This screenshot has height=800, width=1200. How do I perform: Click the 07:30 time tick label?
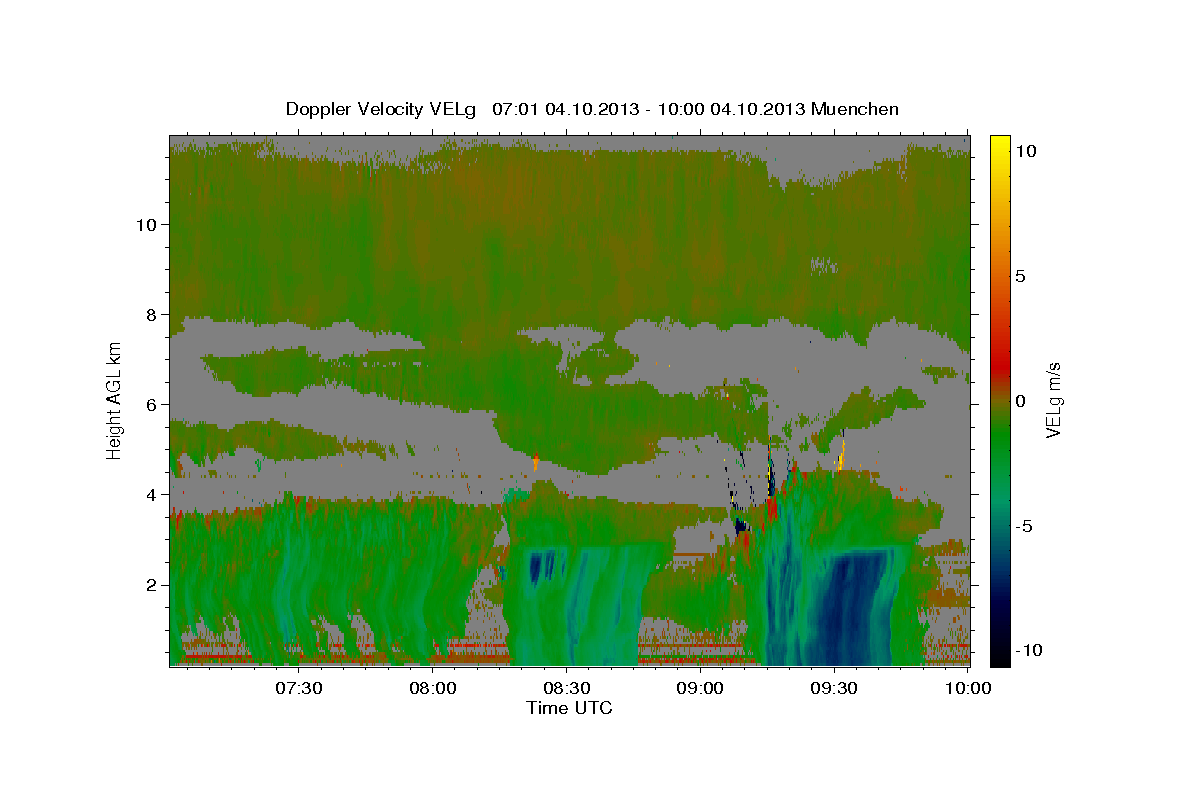[298, 688]
